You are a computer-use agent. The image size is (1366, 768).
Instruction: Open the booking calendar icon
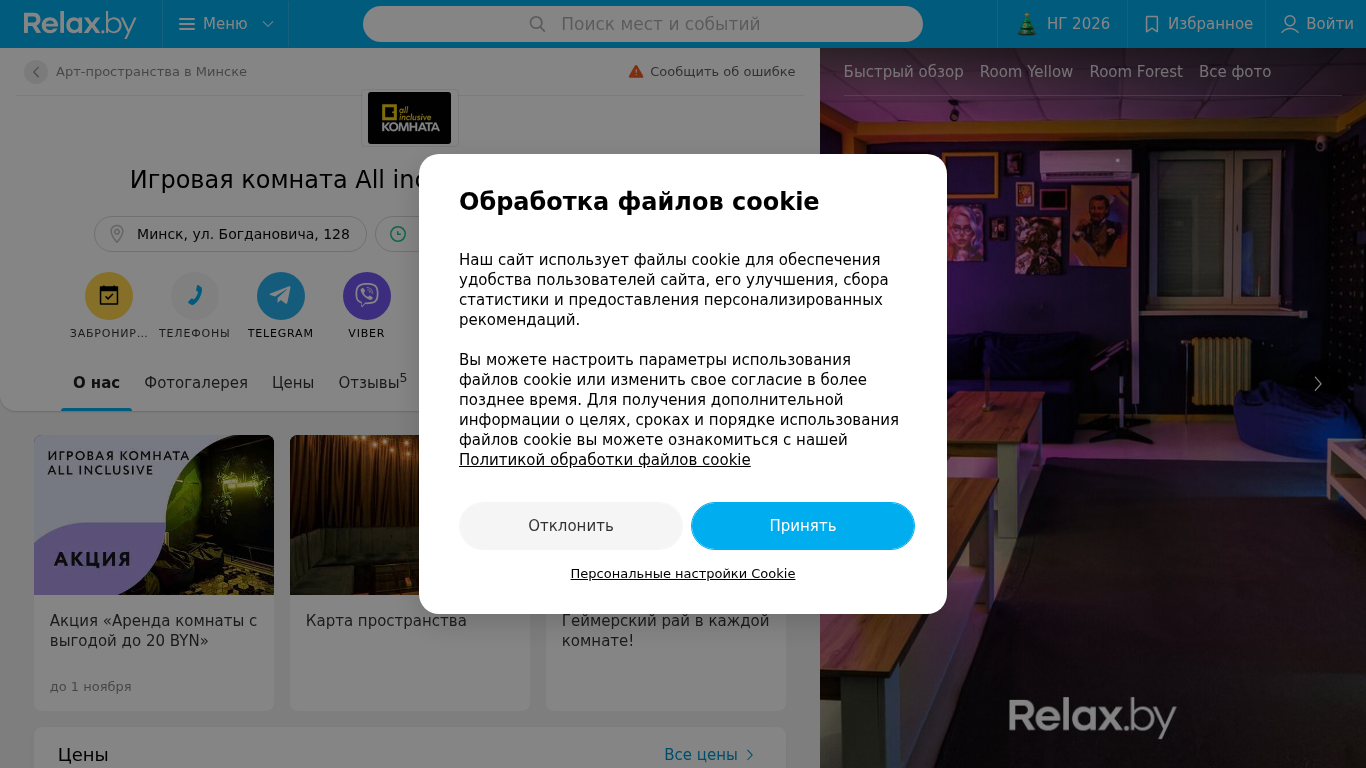click(x=109, y=296)
